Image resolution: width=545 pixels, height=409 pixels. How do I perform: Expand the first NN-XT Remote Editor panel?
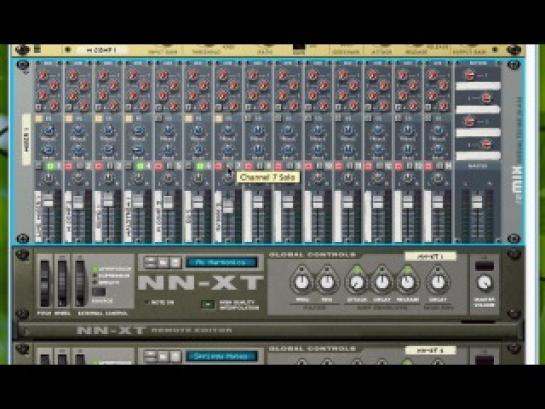[26, 331]
